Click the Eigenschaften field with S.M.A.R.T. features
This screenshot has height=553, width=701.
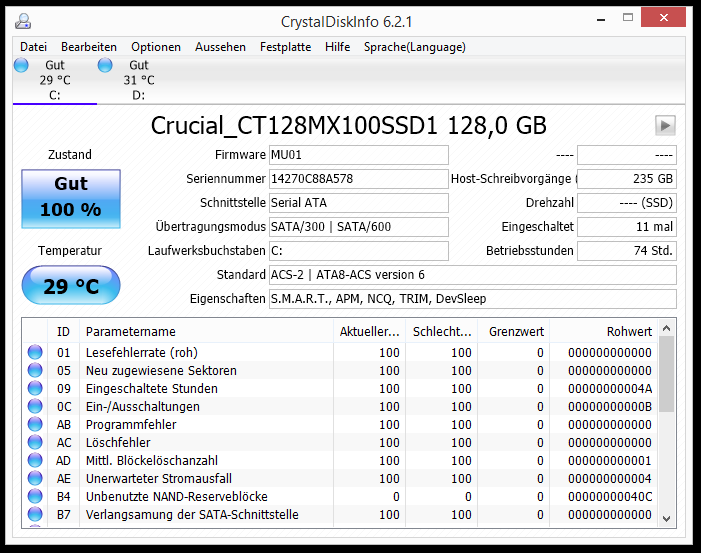[473, 299]
